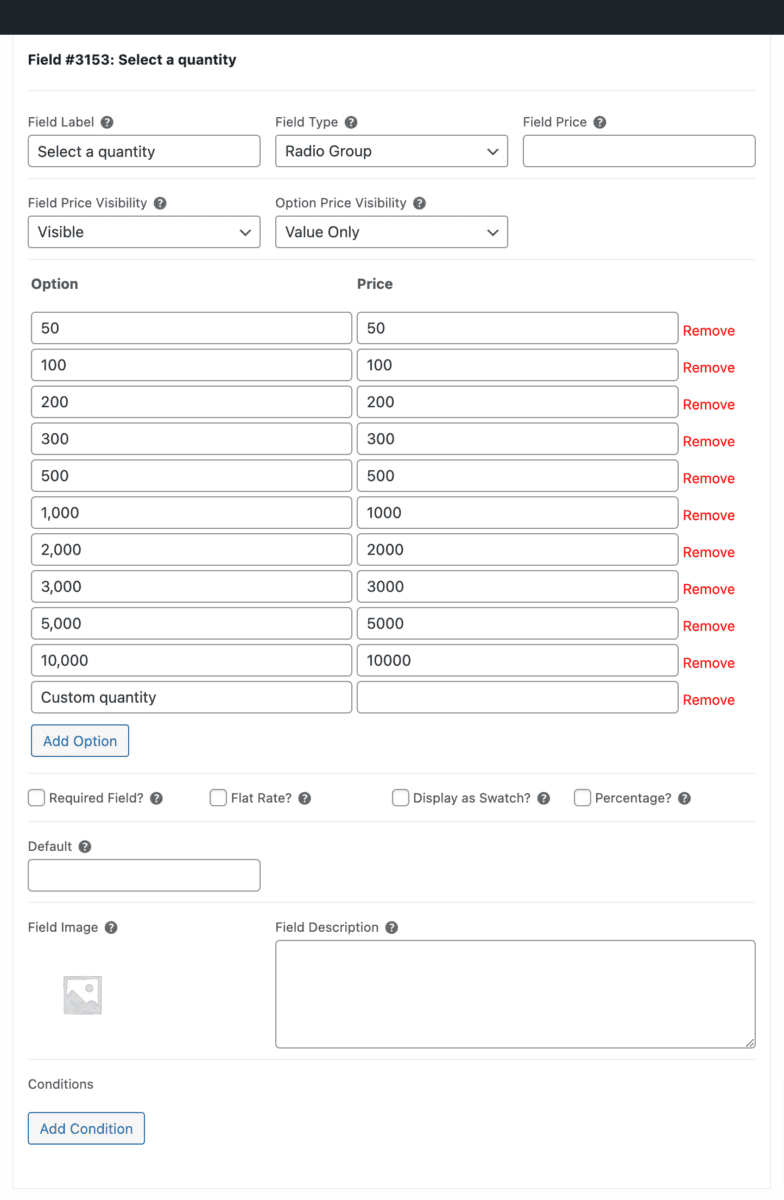784x1200 pixels.
Task: Enable the Required Field? checkbox
Action: click(37, 798)
